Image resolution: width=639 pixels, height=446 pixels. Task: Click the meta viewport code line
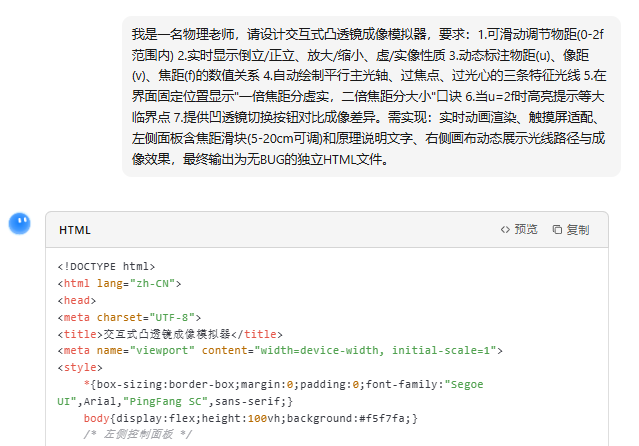pyautogui.click(x=280, y=350)
